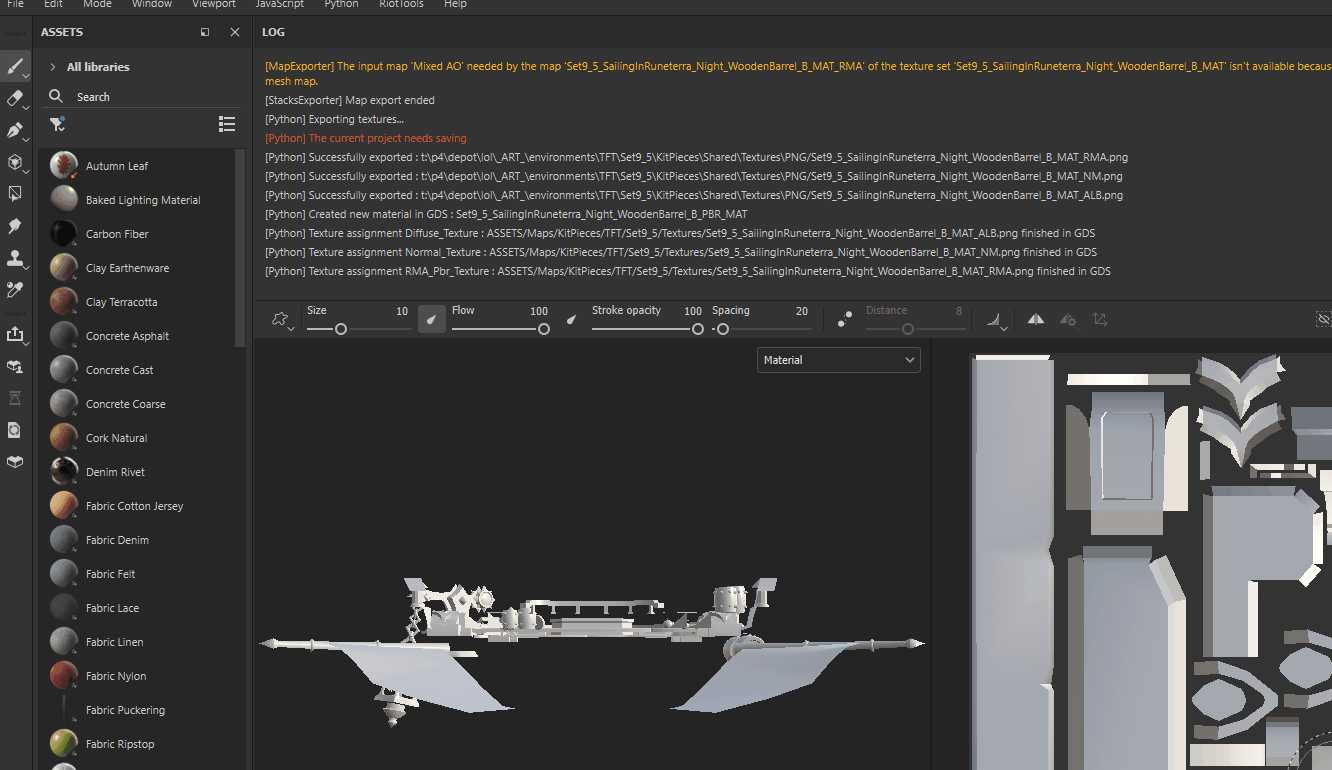Open the Window menu

[152, 4]
